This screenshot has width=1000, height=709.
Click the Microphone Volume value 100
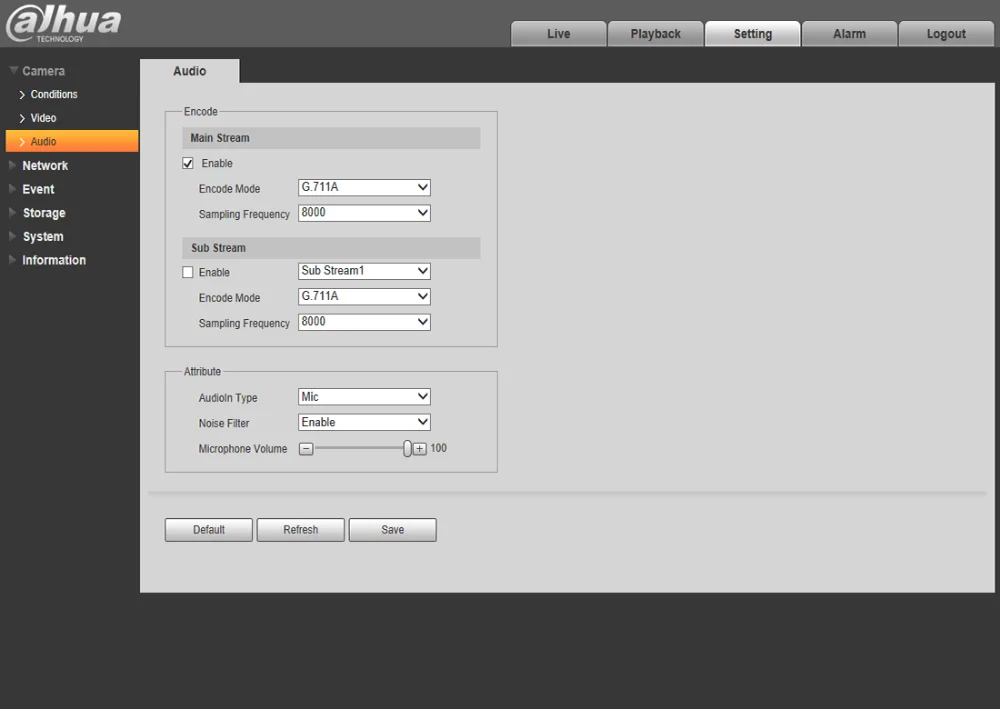click(439, 448)
